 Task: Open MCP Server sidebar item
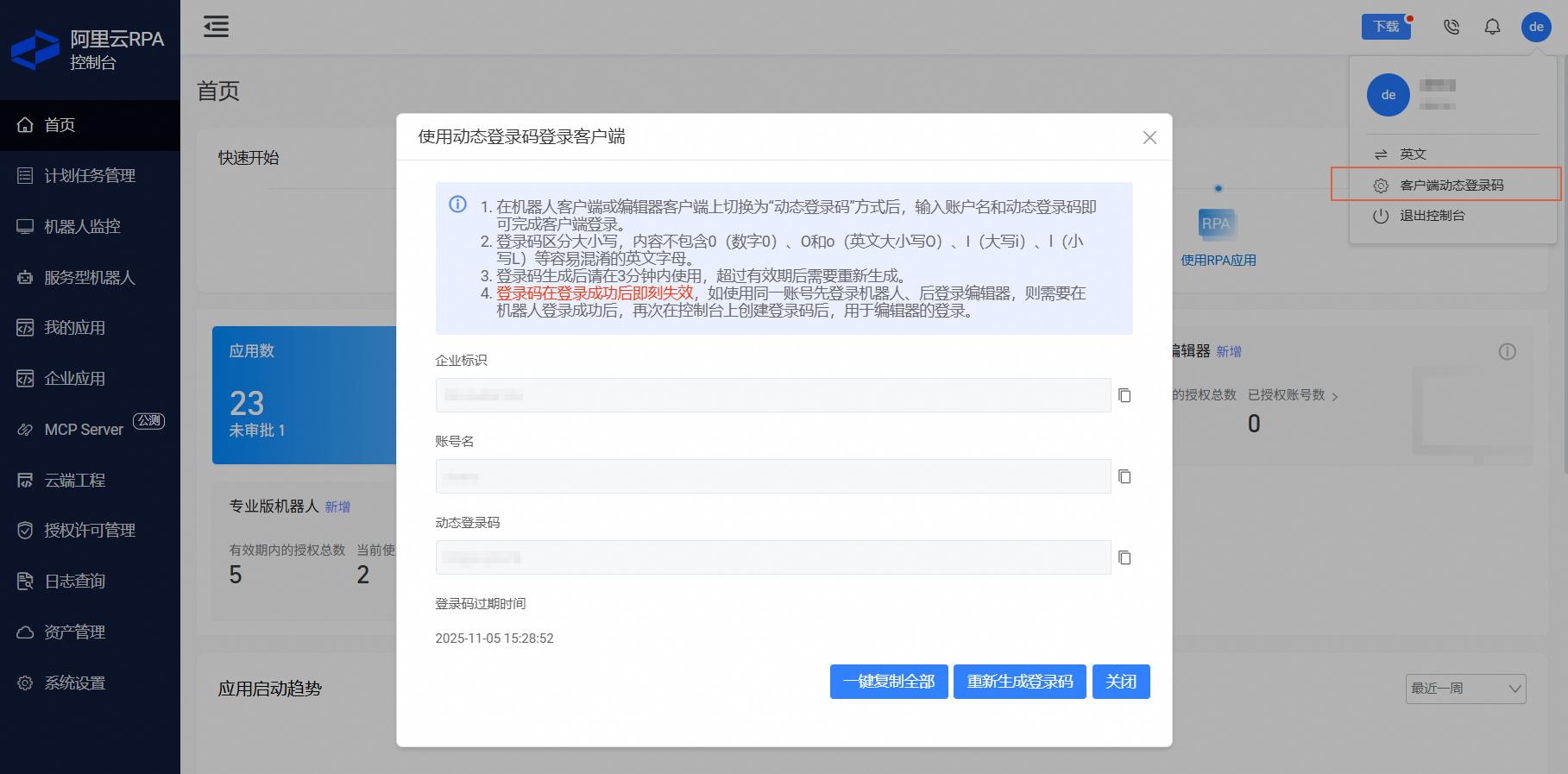pyautogui.click(x=90, y=430)
